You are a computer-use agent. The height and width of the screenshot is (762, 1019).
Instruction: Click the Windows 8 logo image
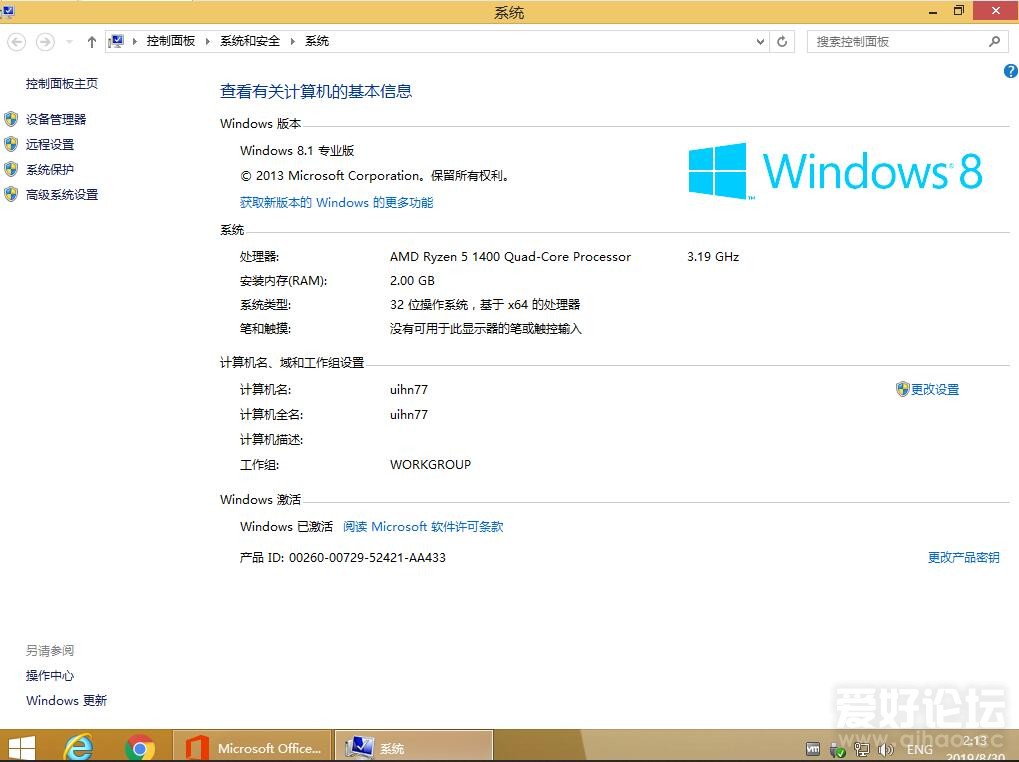tap(836, 171)
